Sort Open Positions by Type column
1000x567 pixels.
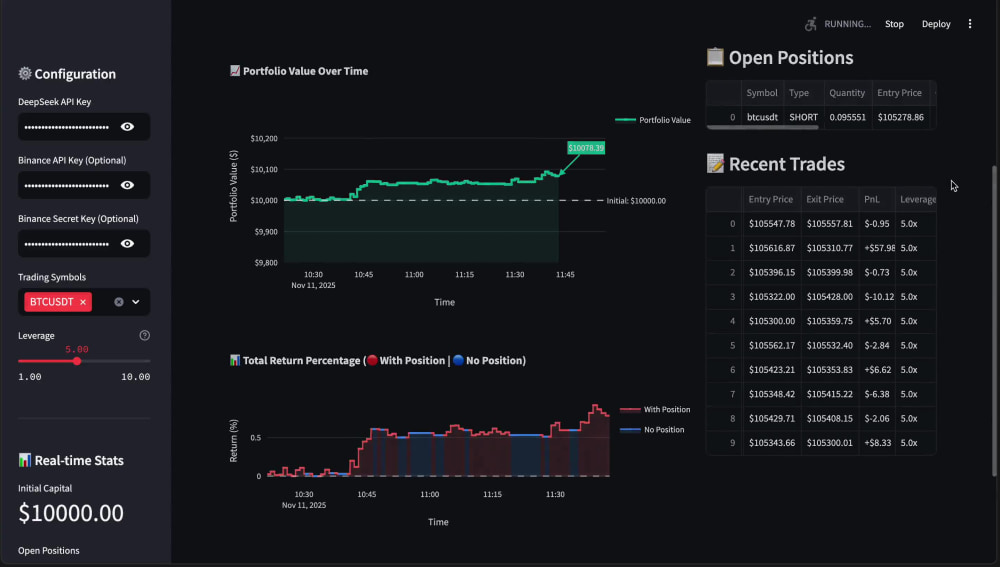(x=804, y=93)
